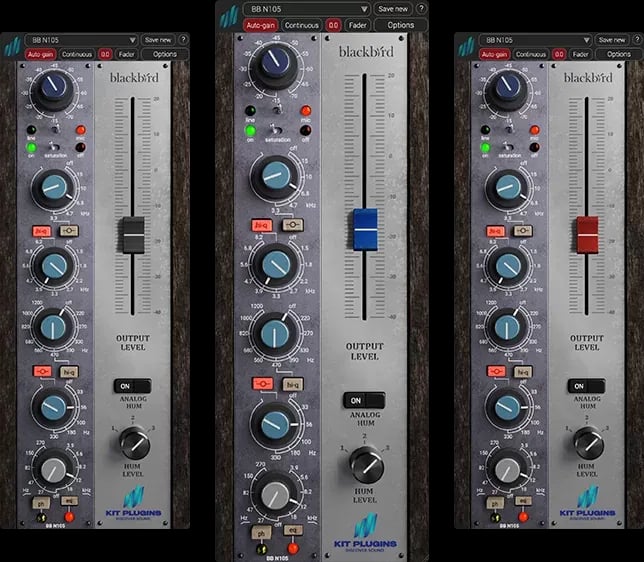Click the high shelf kHz knob on blue-fader plugin

tap(276, 176)
